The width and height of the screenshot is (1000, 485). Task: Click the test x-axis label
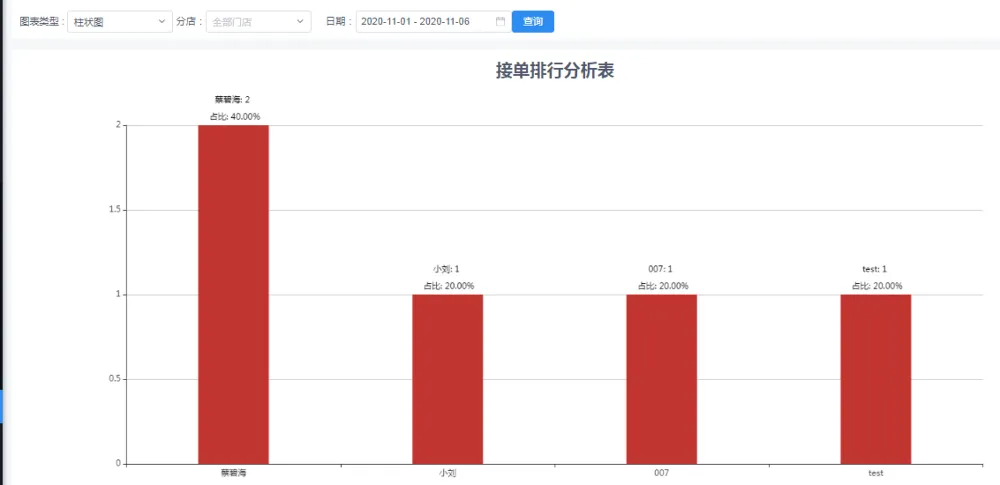pyautogui.click(x=875, y=473)
